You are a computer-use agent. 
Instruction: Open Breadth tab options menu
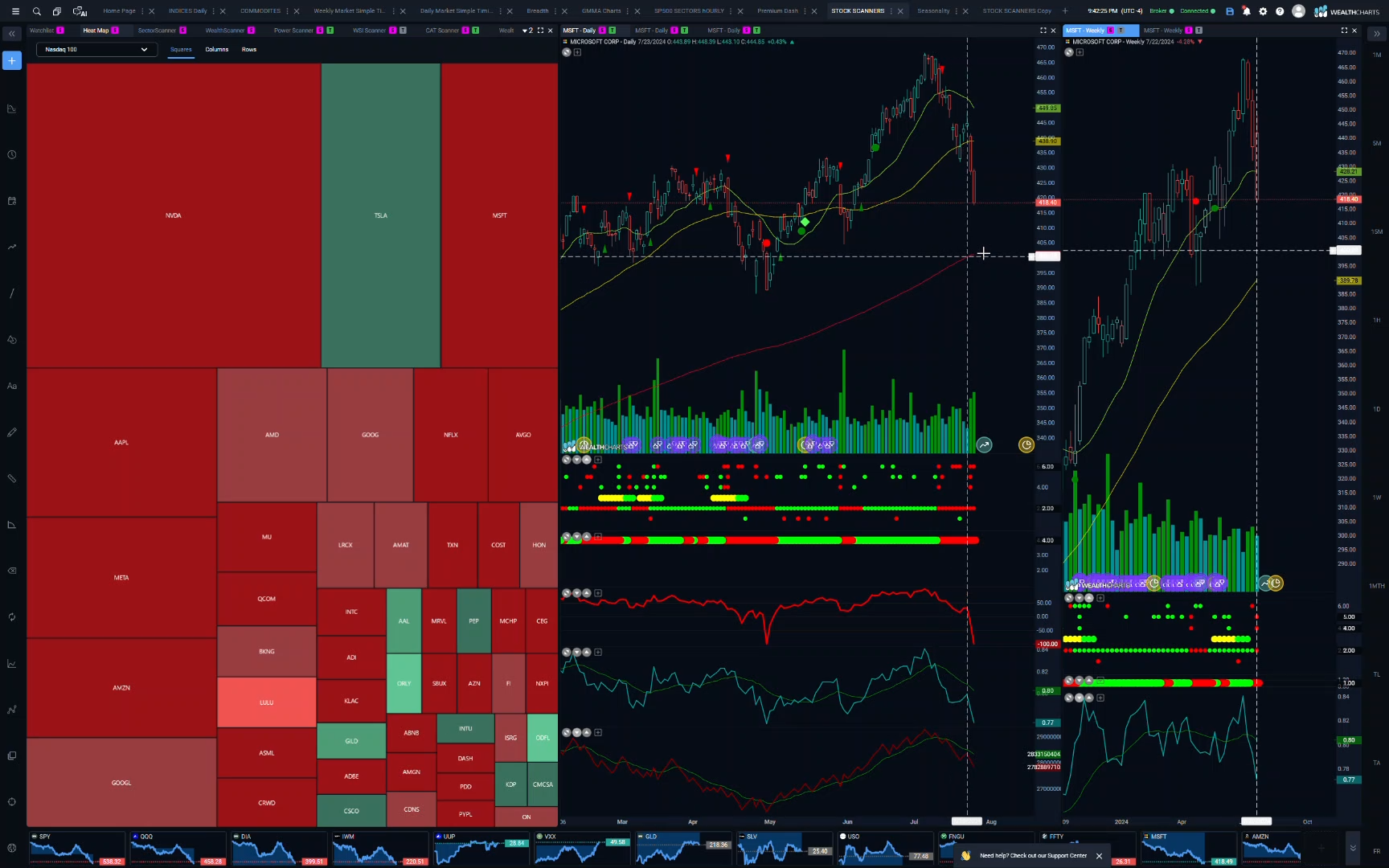tap(556, 11)
